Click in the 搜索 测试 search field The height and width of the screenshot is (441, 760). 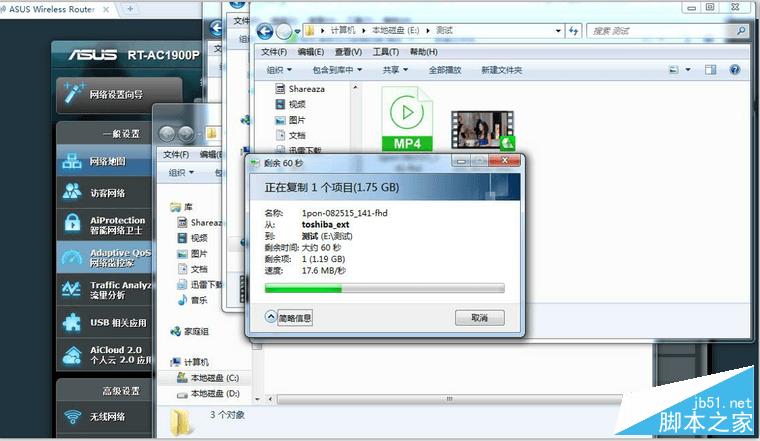[x=660, y=31]
